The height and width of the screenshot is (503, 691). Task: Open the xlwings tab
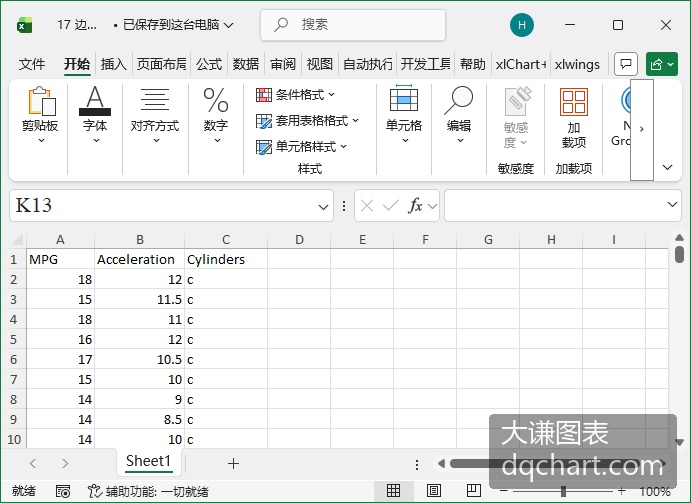click(577, 64)
